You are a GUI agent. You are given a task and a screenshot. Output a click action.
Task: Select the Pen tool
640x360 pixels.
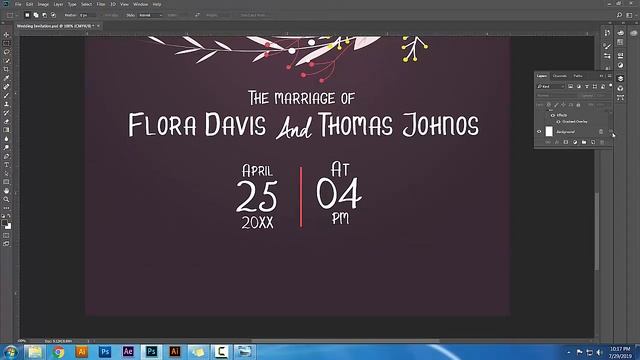tap(6, 156)
